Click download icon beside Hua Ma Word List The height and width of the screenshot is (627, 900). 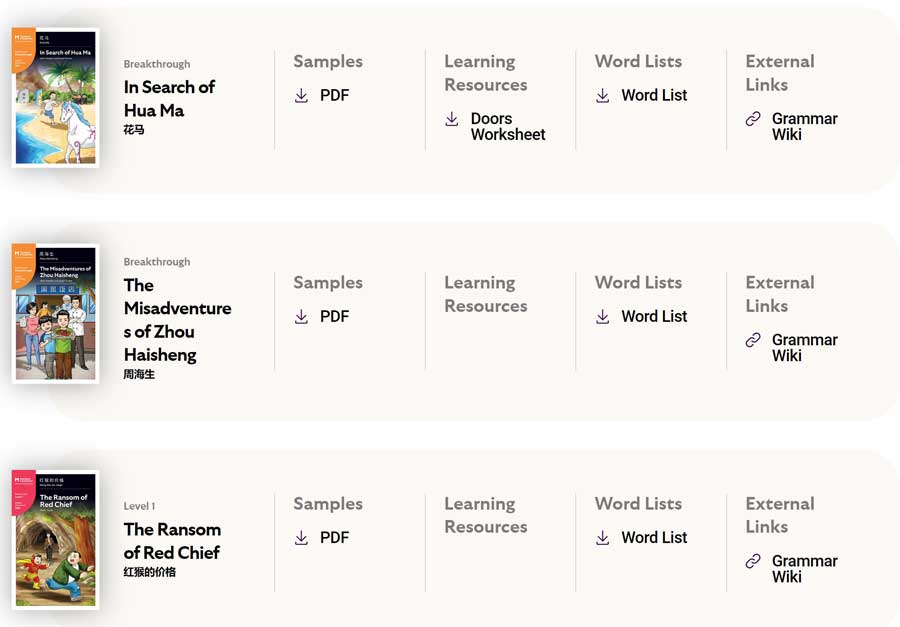coord(602,96)
